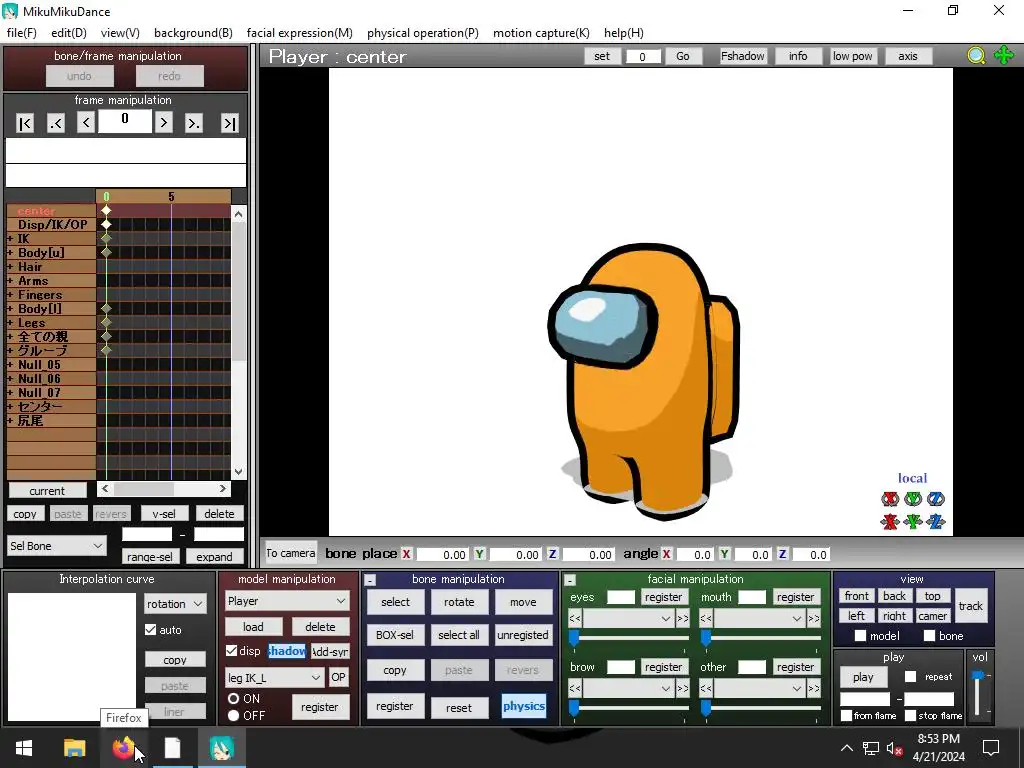Toggle the view model checkbox
Viewport: 1024px width, 768px height.
pos(860,635)
